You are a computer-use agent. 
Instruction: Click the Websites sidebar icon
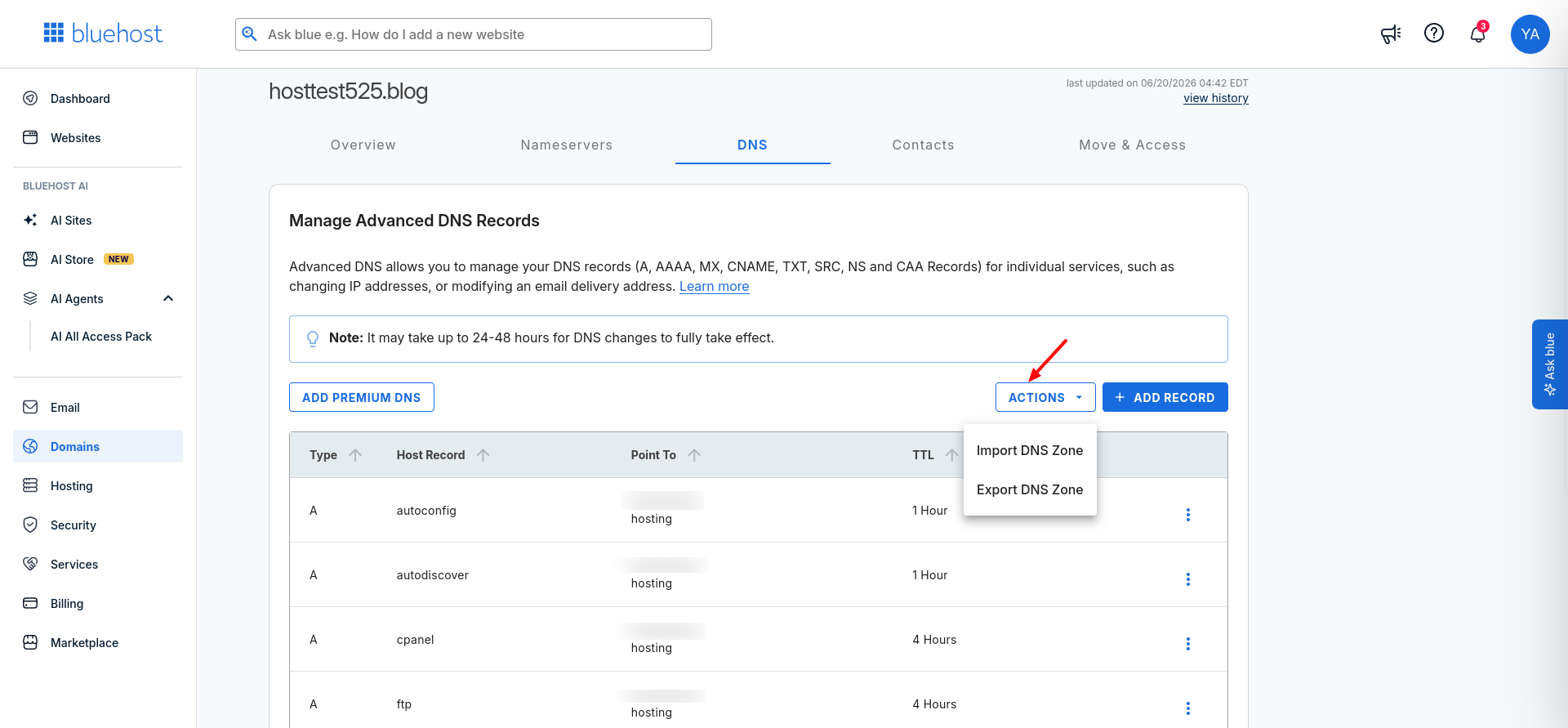click(x=30, y=137)
